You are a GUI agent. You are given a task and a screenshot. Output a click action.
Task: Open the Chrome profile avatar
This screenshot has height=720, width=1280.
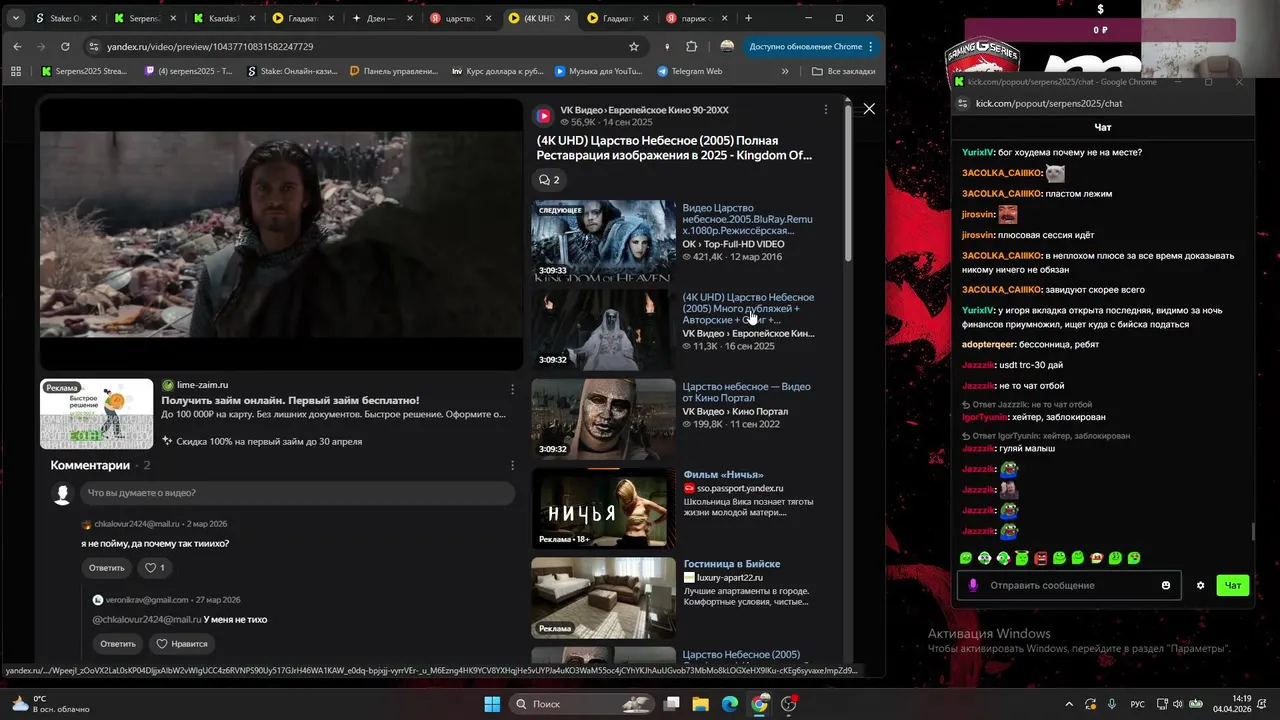727,46
